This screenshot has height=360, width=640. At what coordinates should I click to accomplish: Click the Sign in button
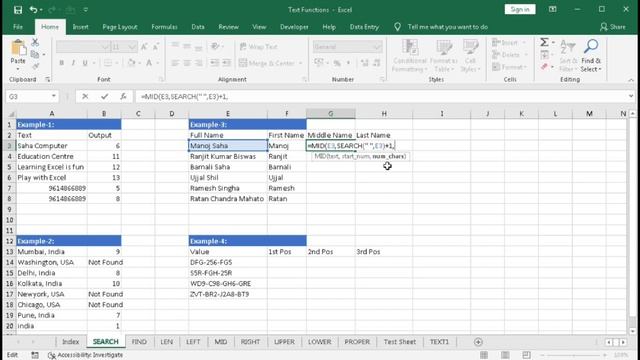coord(520,9)
